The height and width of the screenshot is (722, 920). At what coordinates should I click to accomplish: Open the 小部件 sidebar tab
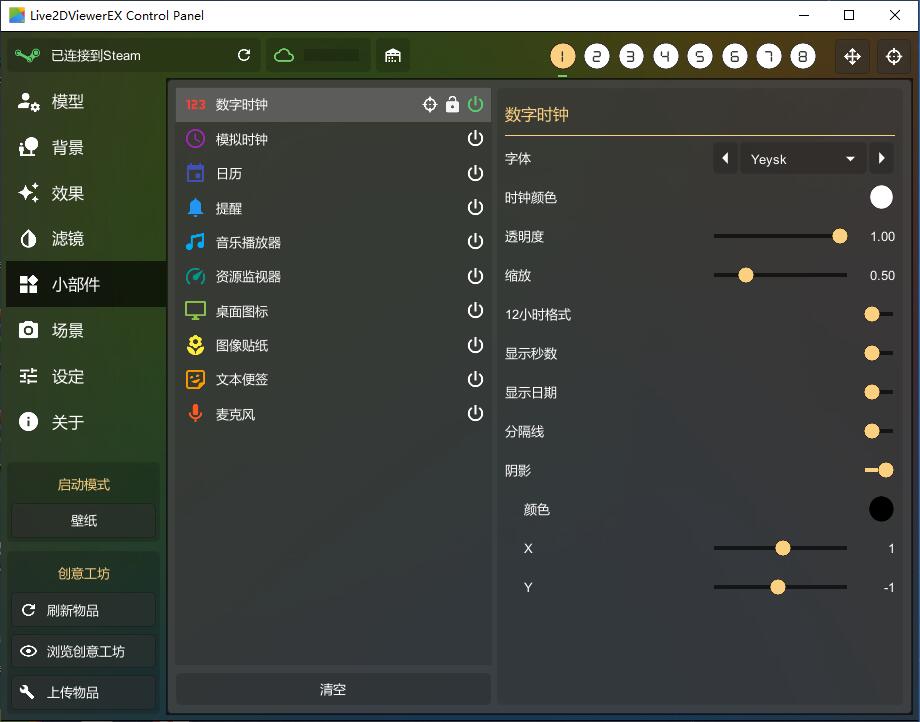(x=86, y=284)
